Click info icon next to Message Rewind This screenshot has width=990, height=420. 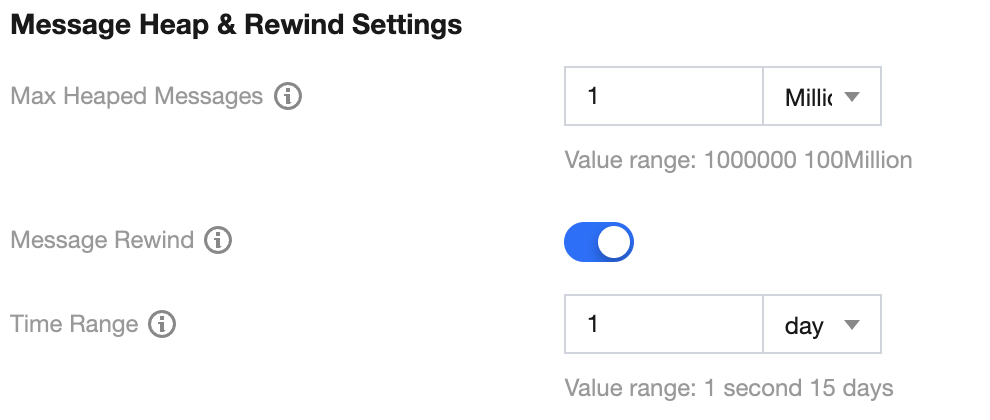pyautogui.click(x=218, y=241)
